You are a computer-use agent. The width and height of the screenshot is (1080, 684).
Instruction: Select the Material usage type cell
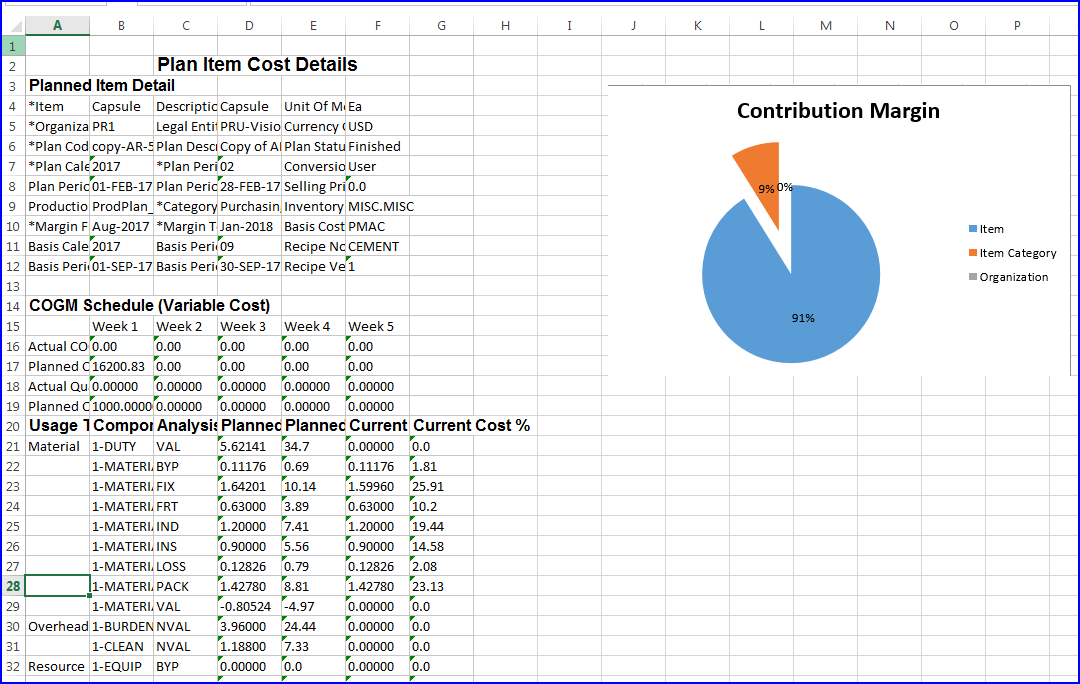(x=57, y=446)
